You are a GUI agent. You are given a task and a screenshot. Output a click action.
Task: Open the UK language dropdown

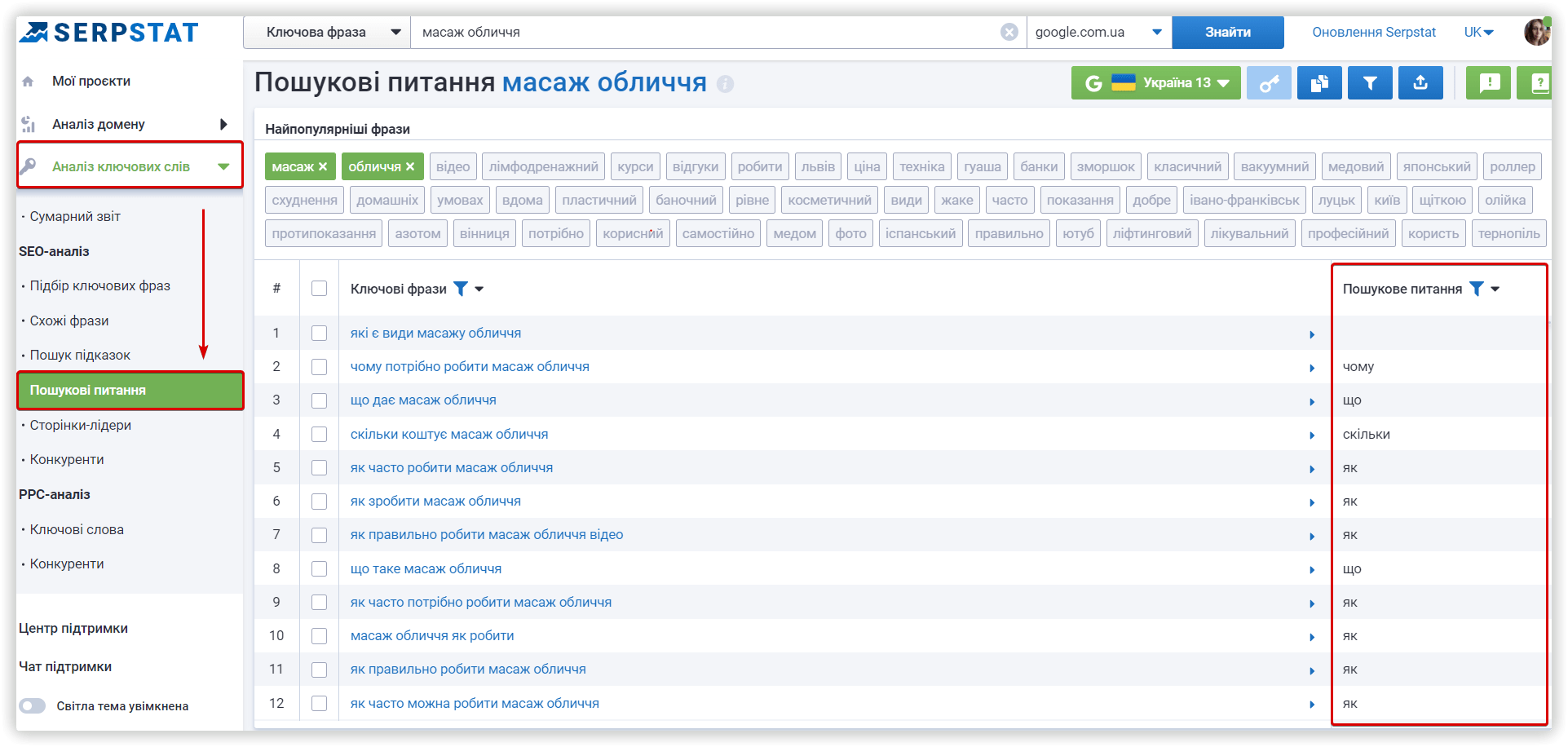[x=1478, y=32]
